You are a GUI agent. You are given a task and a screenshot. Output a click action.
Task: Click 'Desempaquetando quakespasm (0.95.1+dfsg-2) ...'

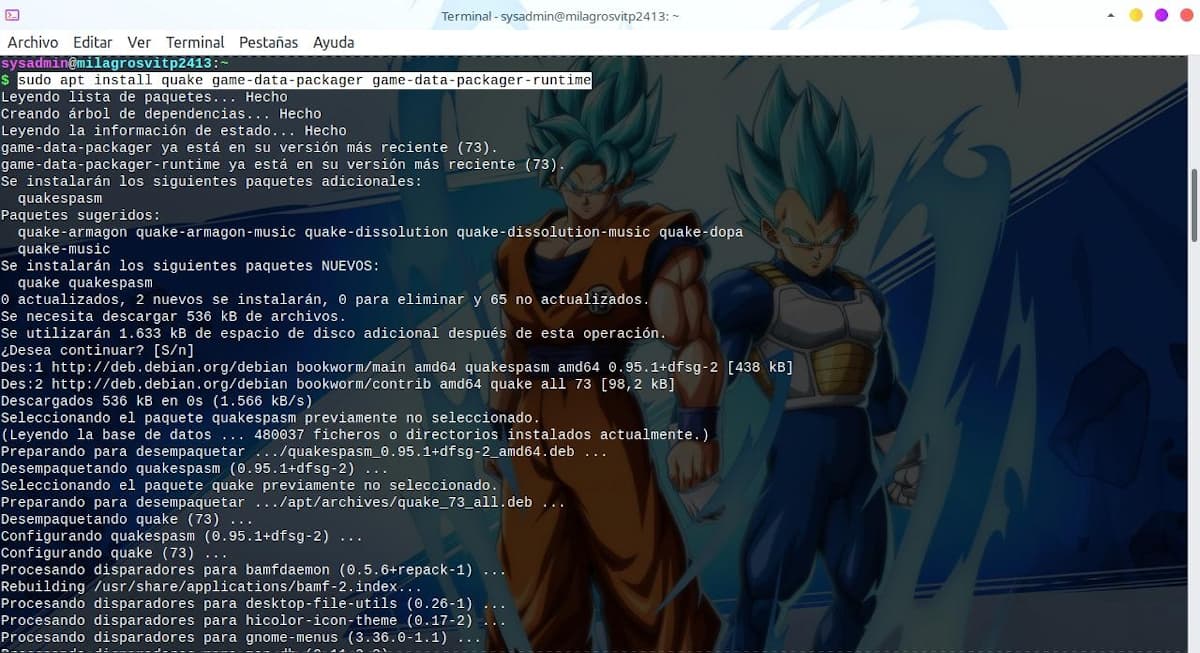195,469
